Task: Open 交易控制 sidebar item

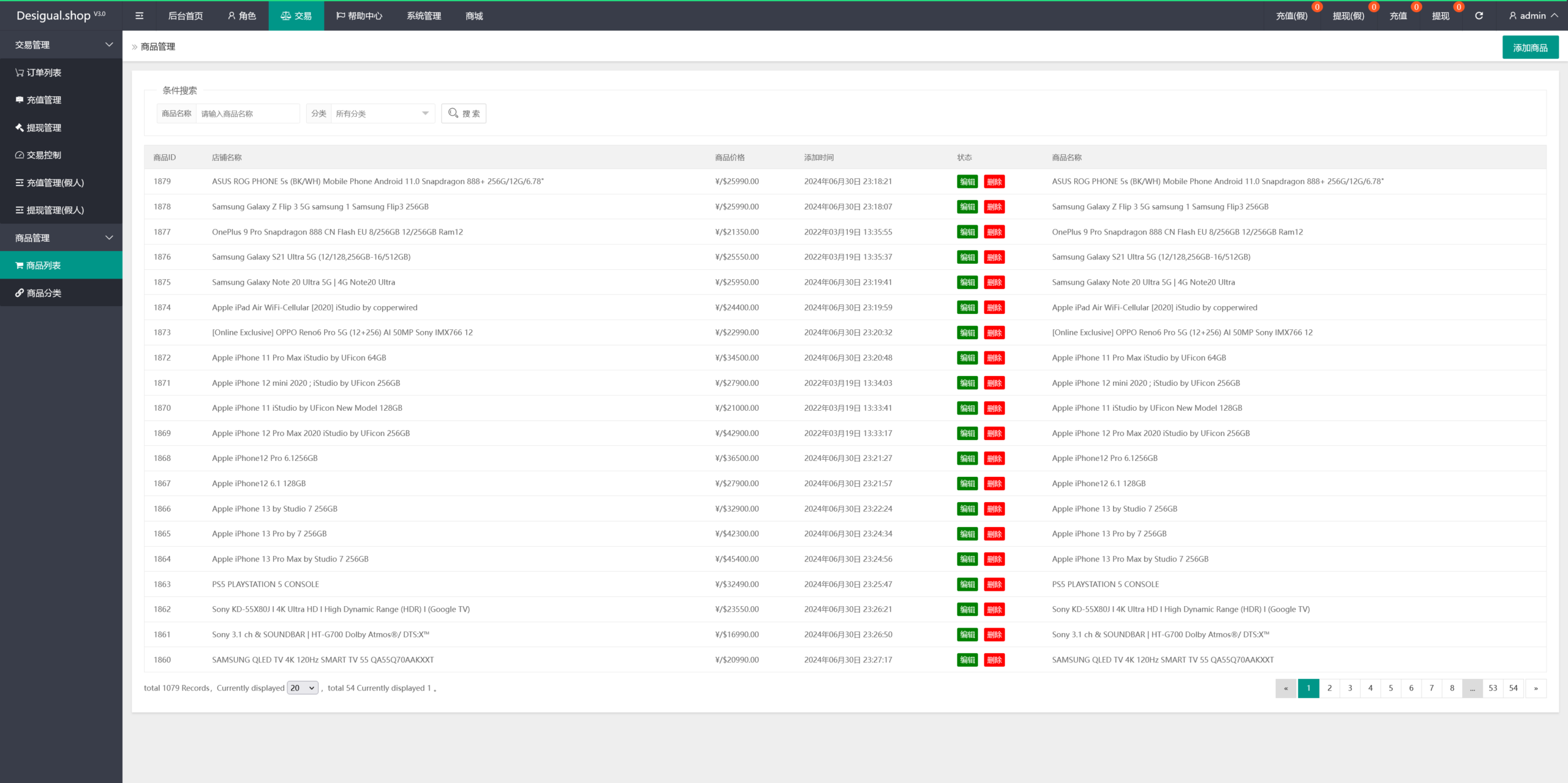Action: click(x=43, y=155)
